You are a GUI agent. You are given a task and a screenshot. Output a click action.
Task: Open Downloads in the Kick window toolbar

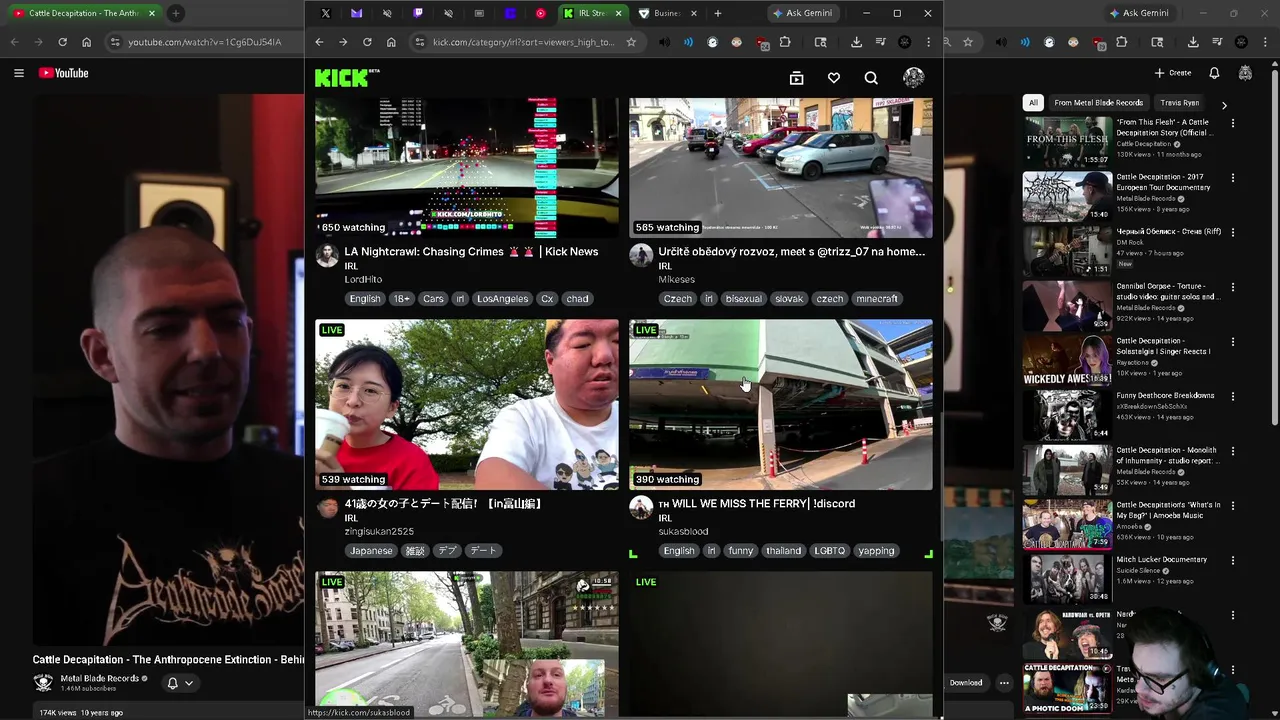[x=856, y=42]
